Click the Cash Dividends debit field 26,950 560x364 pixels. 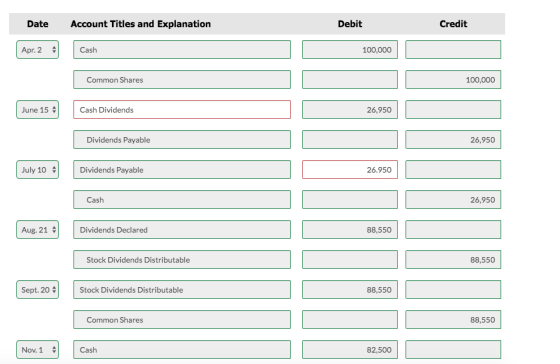[x=350, y=110]
